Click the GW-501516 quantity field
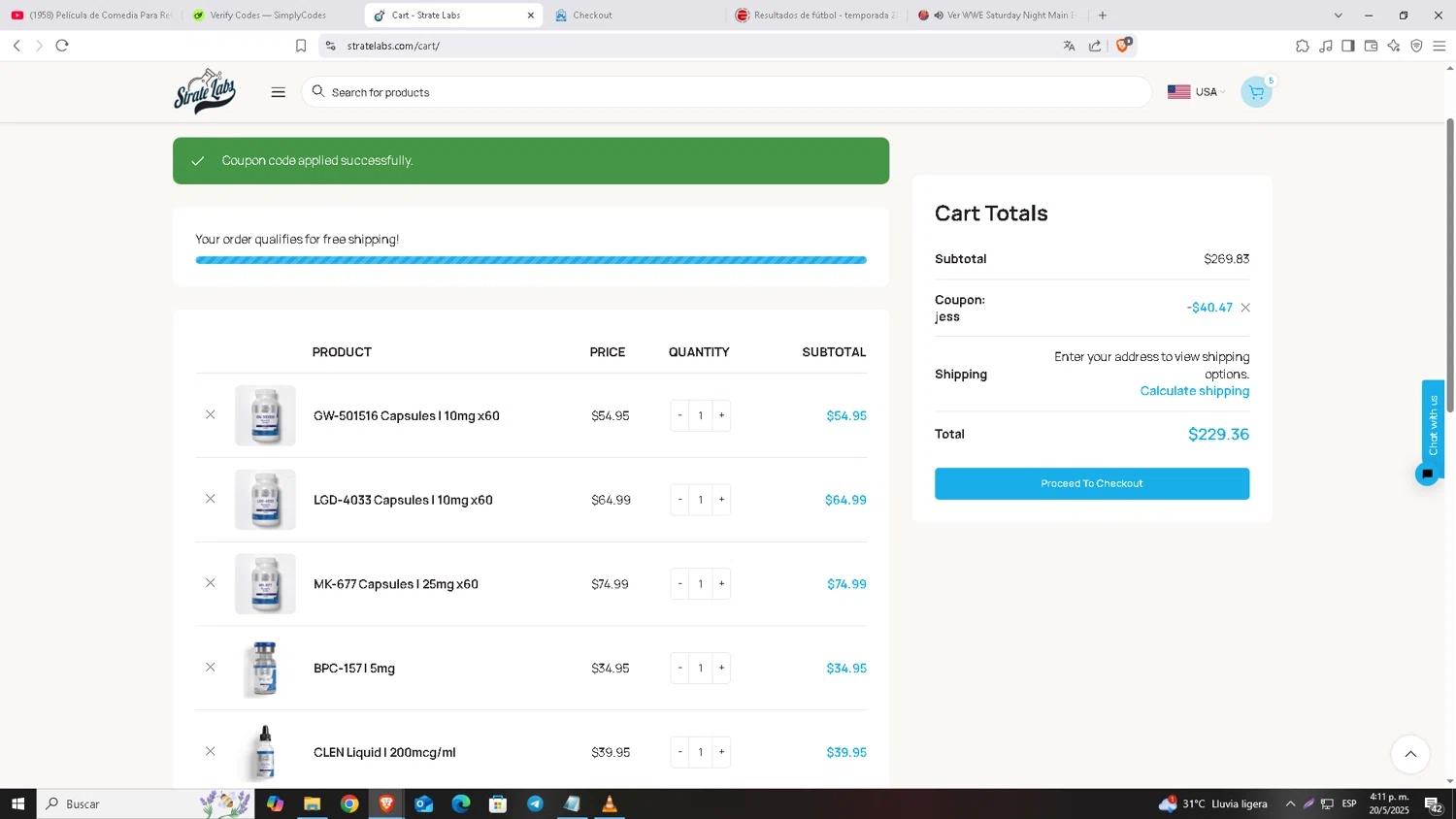Viewport: 1456px width, 819px height. 701,415
